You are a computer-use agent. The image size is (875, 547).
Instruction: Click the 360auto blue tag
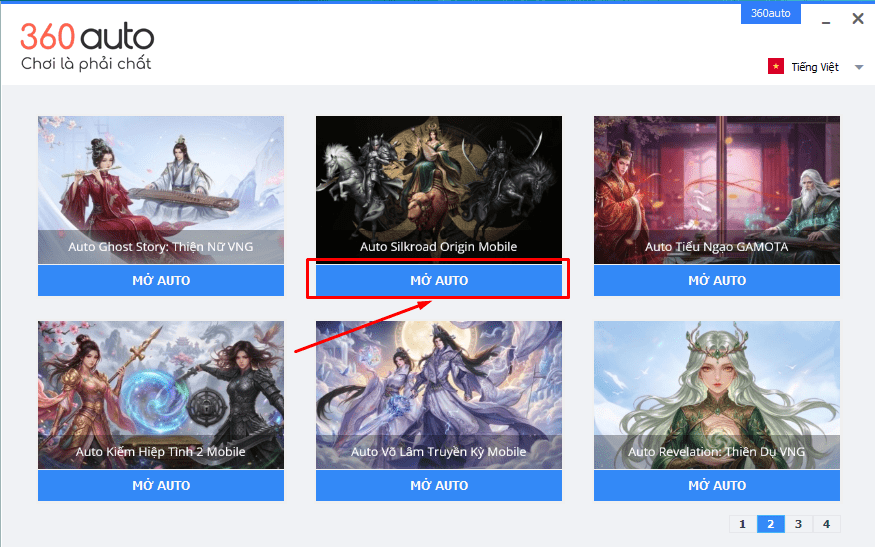[771, 13]
